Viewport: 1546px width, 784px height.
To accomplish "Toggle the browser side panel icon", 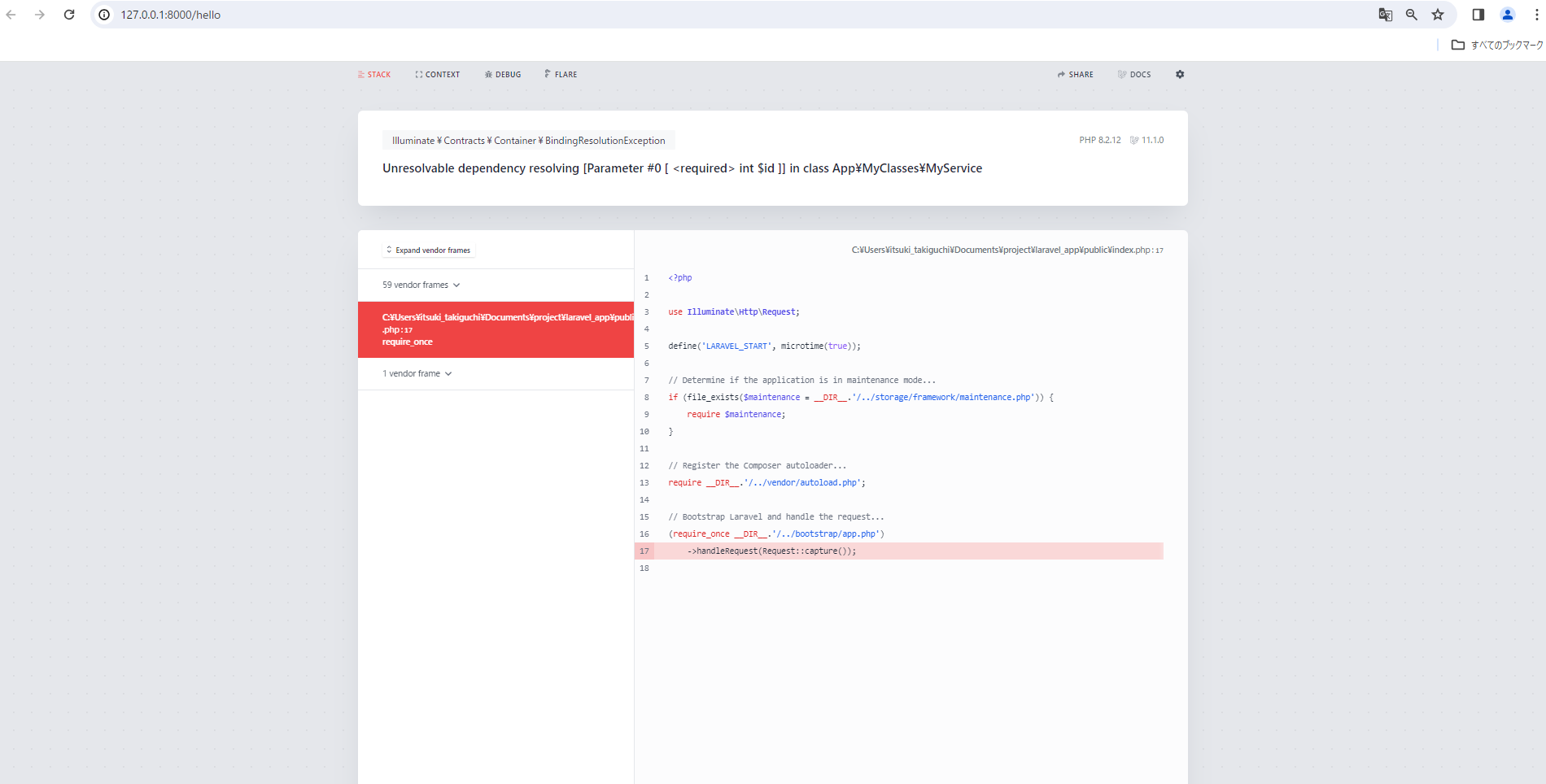I will [1478, 15].
